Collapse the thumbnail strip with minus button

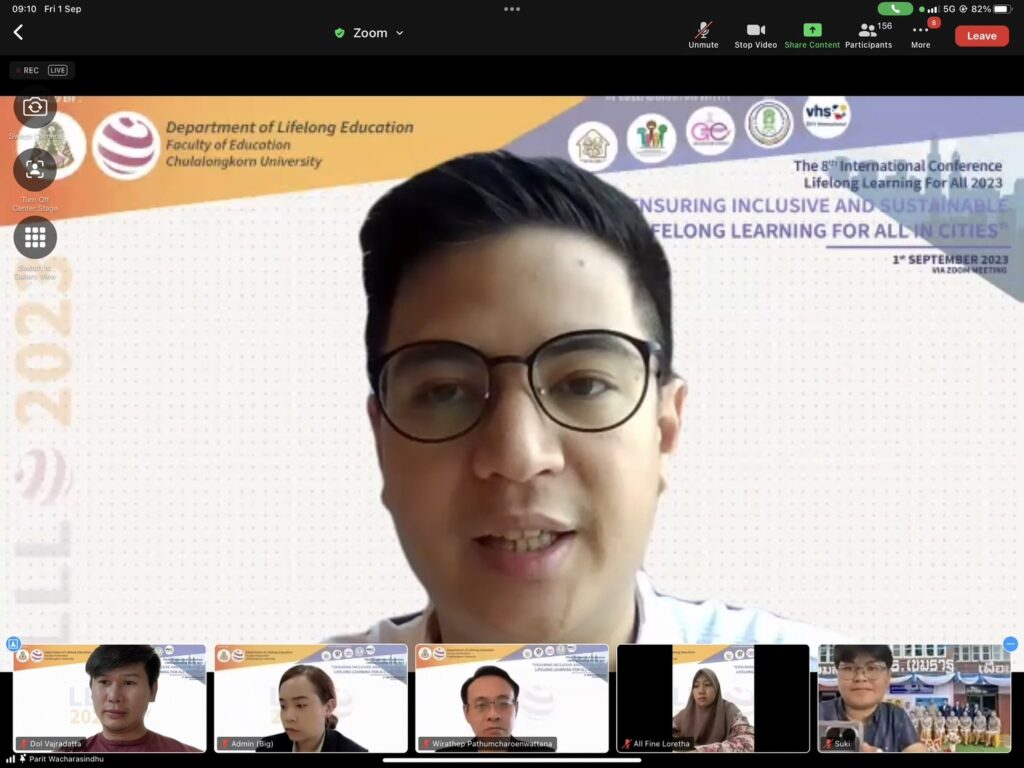[x=1010, y=644]
